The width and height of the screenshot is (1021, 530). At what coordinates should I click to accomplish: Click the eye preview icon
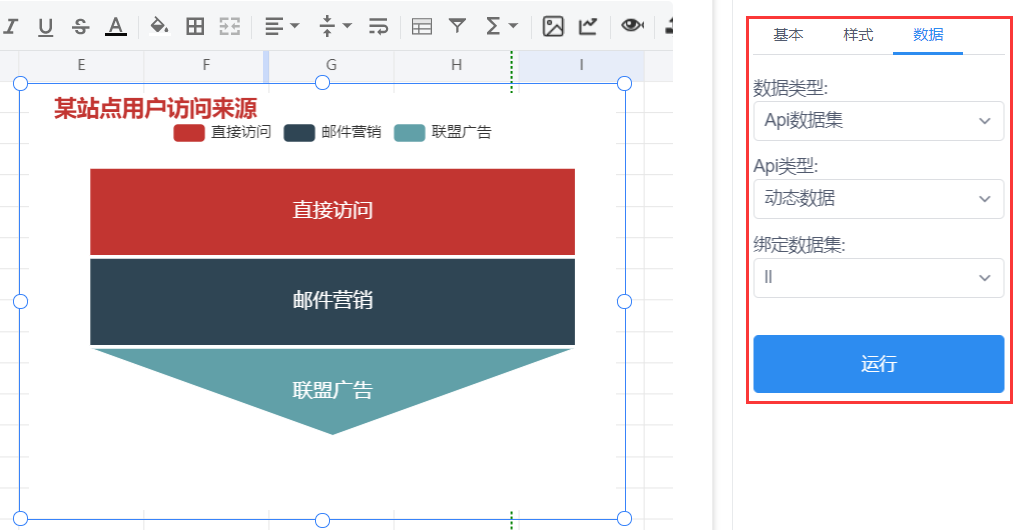[632, 25]
